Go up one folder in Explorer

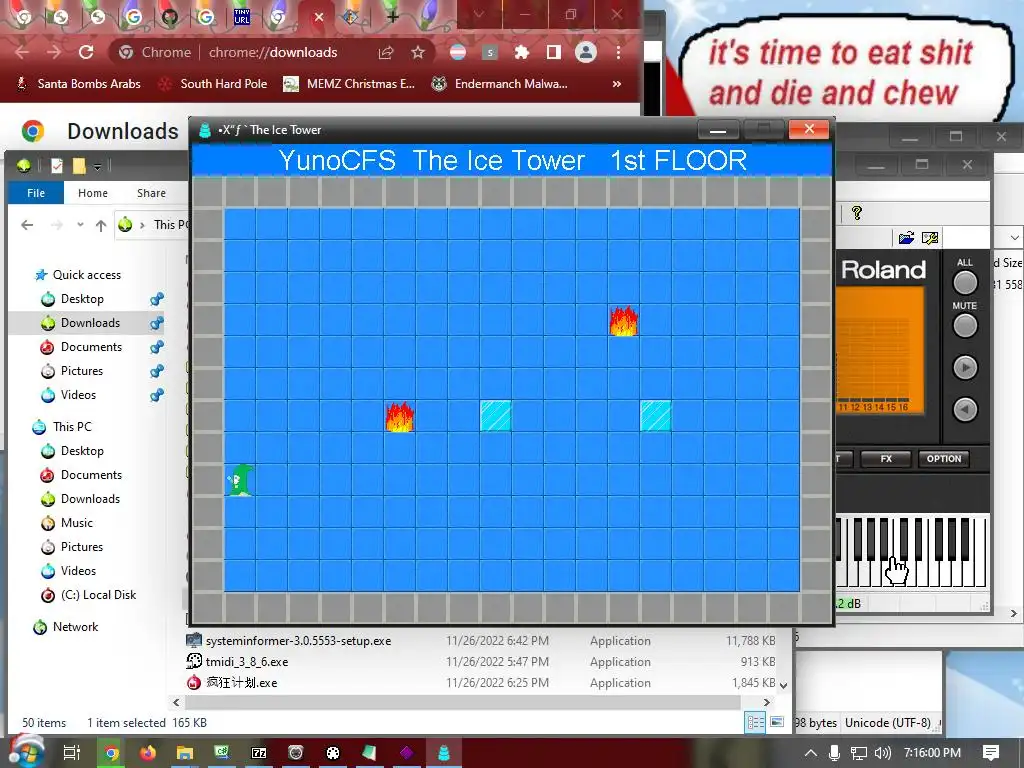(x=101, y=225)
